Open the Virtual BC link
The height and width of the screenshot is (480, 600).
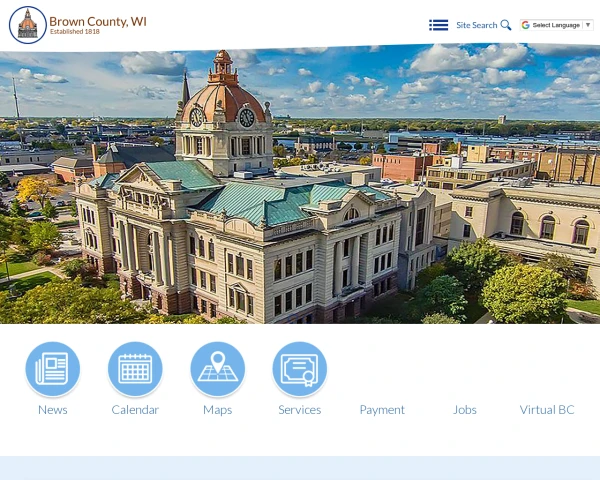547,410
